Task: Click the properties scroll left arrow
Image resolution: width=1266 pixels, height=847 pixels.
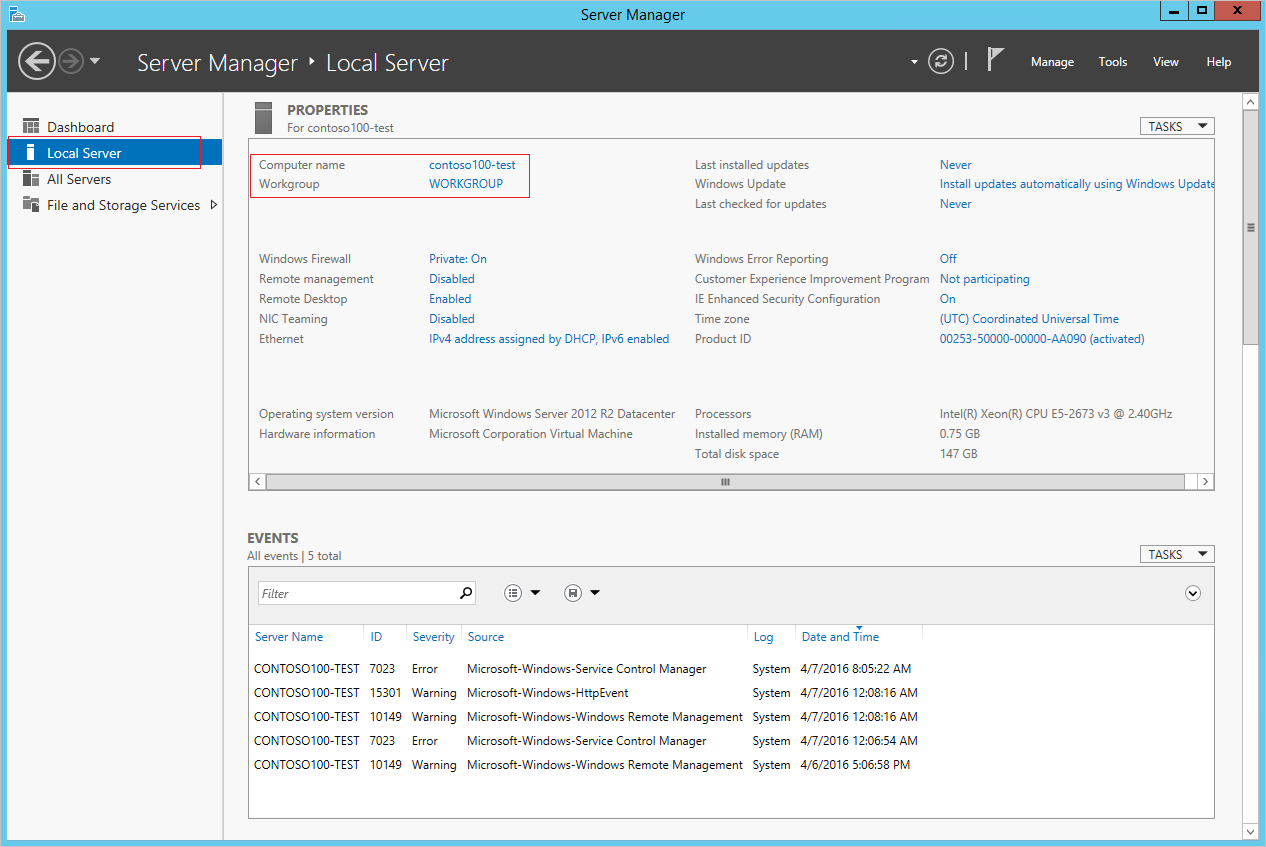Action: (x=257, y=481)
